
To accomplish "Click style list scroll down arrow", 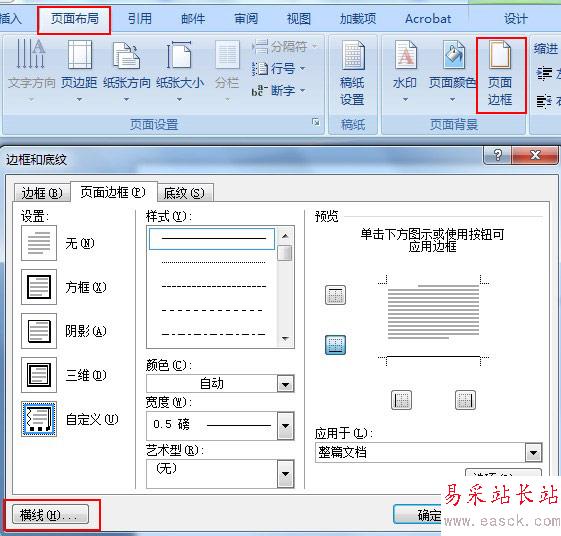I will coord(285,338).
